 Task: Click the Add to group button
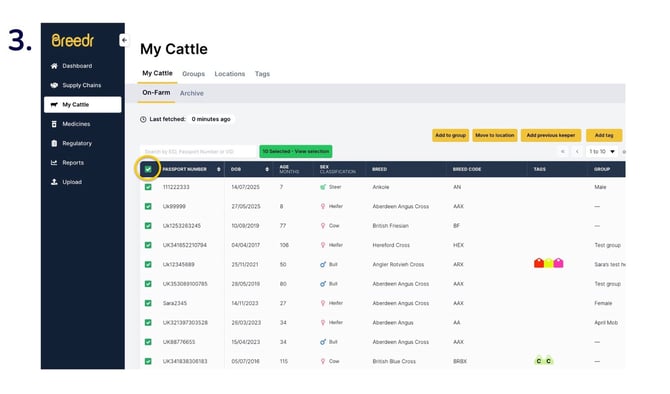click(x=450, y=135)
